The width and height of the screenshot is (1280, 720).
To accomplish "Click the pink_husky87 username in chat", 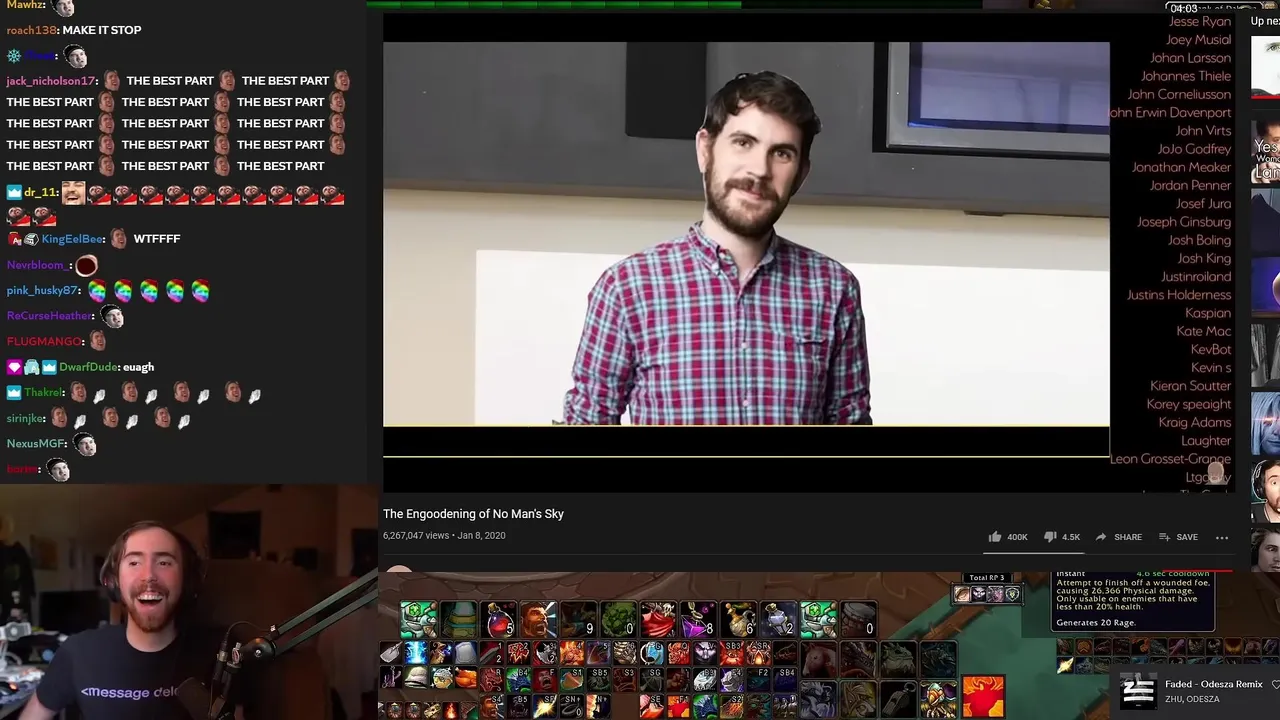I will click(x=42, y=290).
